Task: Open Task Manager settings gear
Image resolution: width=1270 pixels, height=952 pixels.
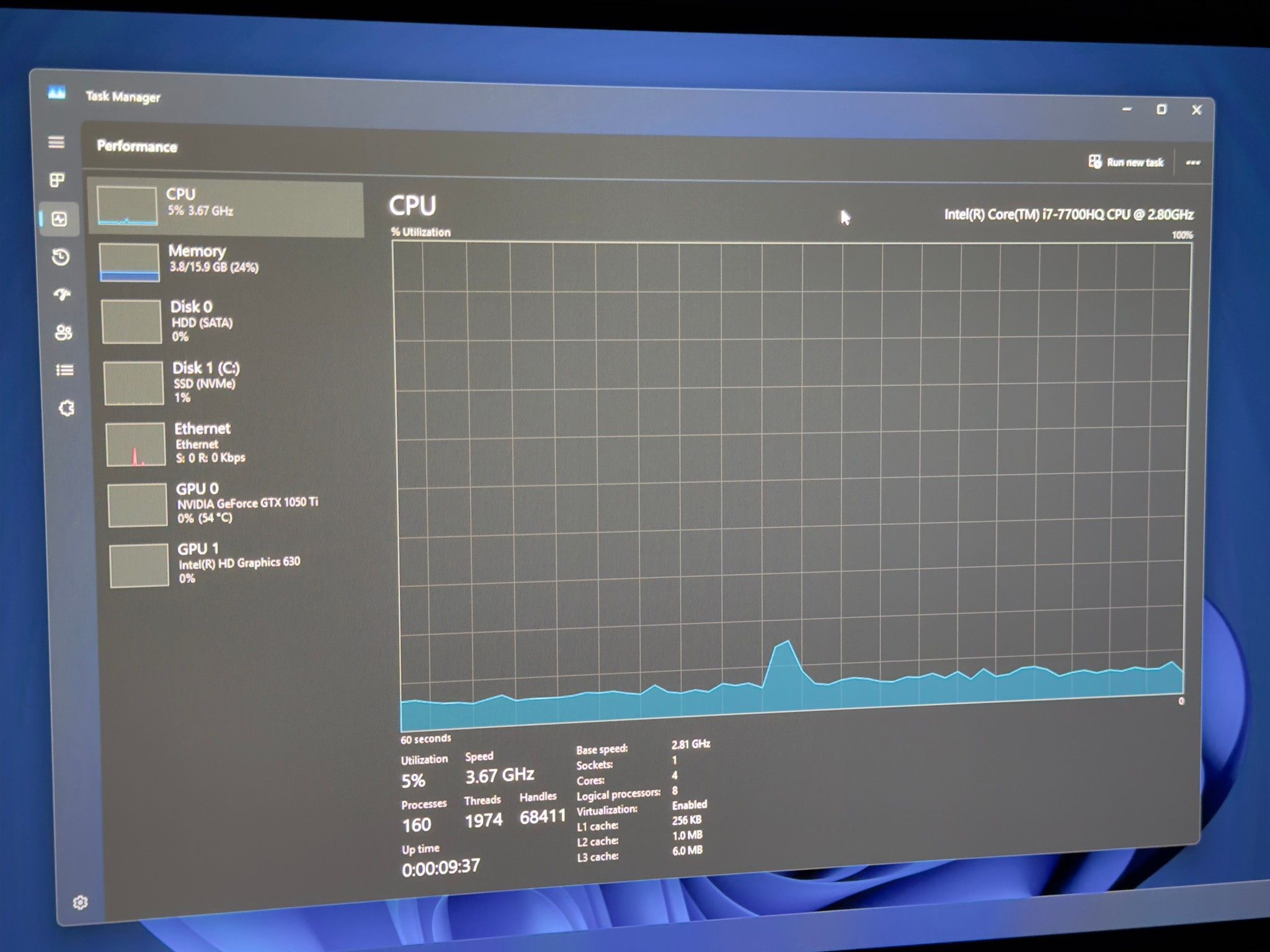Action: click(x=80, y=902)
